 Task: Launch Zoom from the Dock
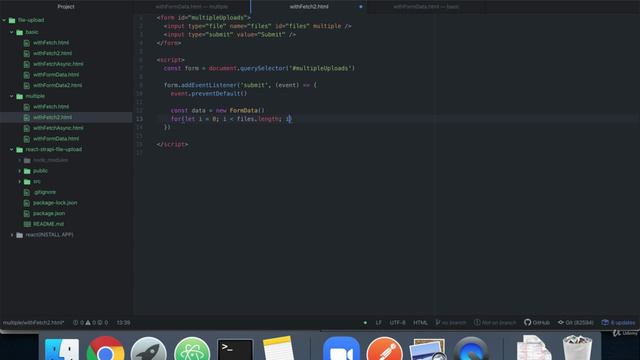pos(341,349)
